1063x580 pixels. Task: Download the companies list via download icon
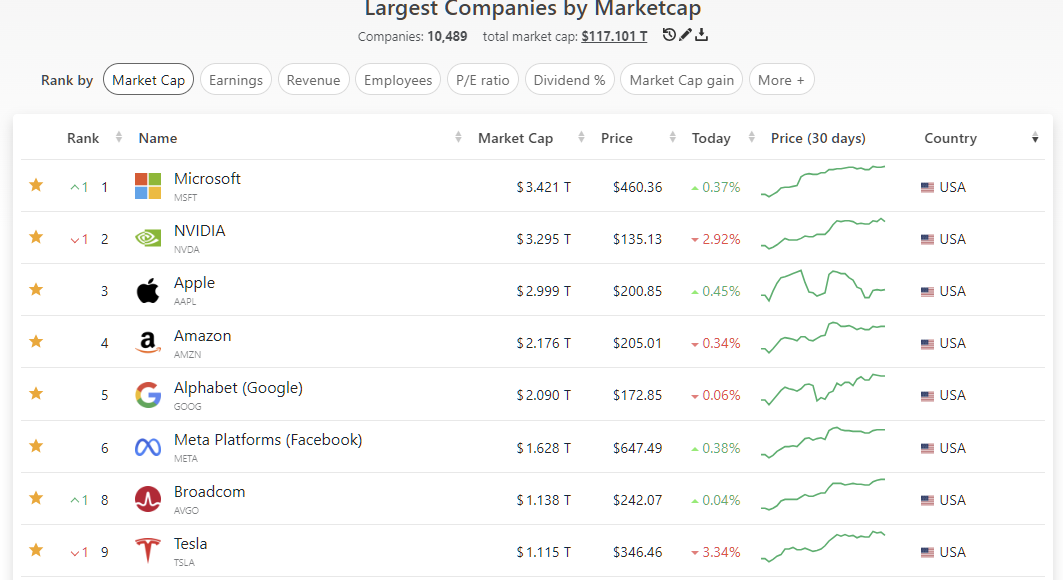point(701,34)
